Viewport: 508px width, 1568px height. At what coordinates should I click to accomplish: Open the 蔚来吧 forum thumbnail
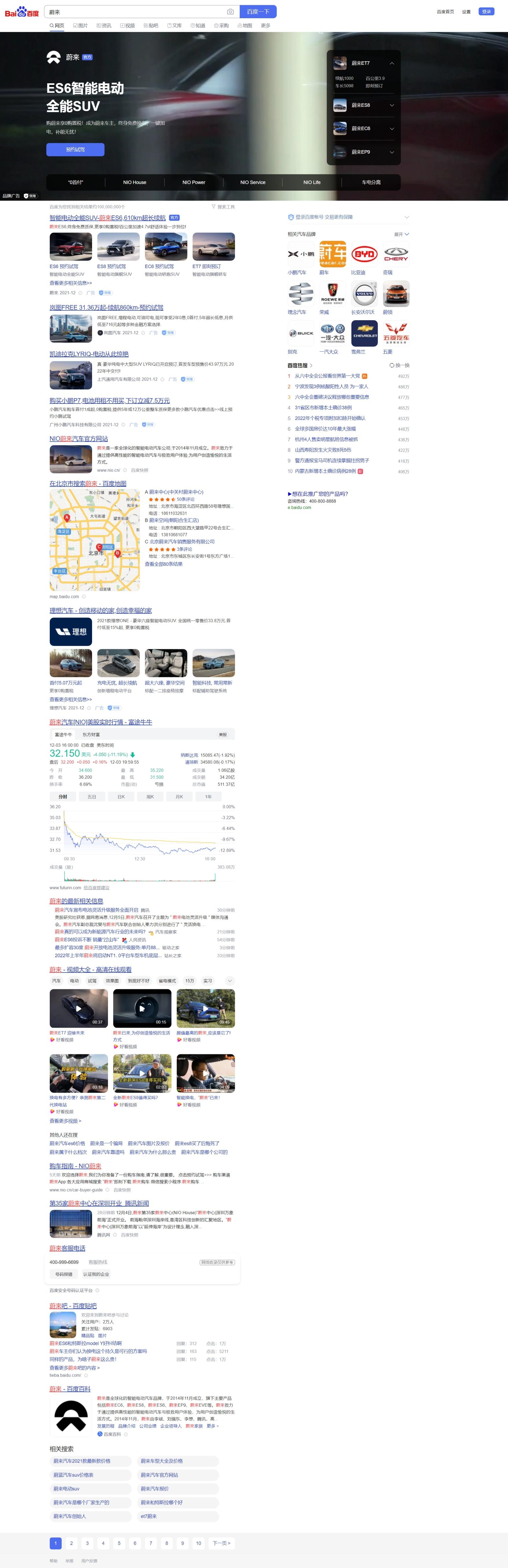point(63,1325)
